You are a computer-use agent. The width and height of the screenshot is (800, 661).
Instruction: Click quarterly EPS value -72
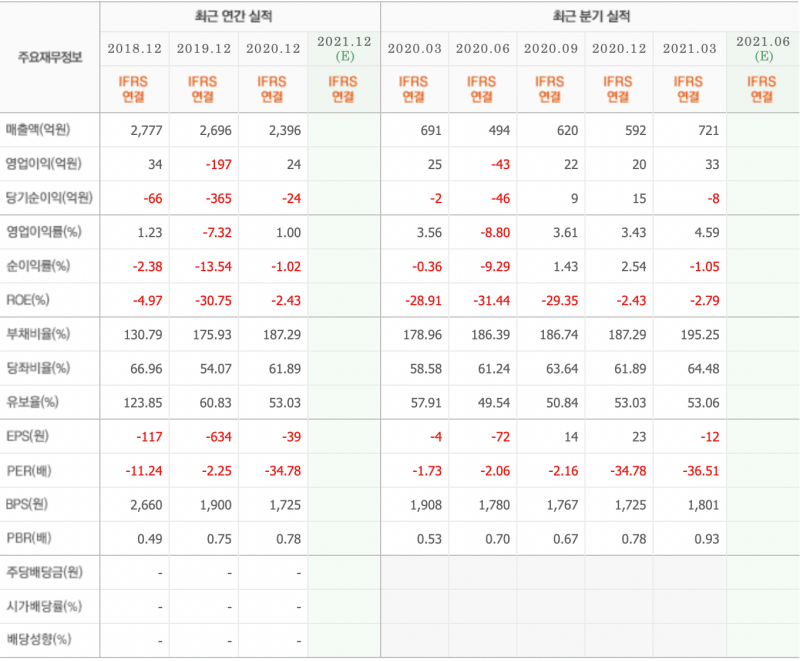click(x=500, y=437)
